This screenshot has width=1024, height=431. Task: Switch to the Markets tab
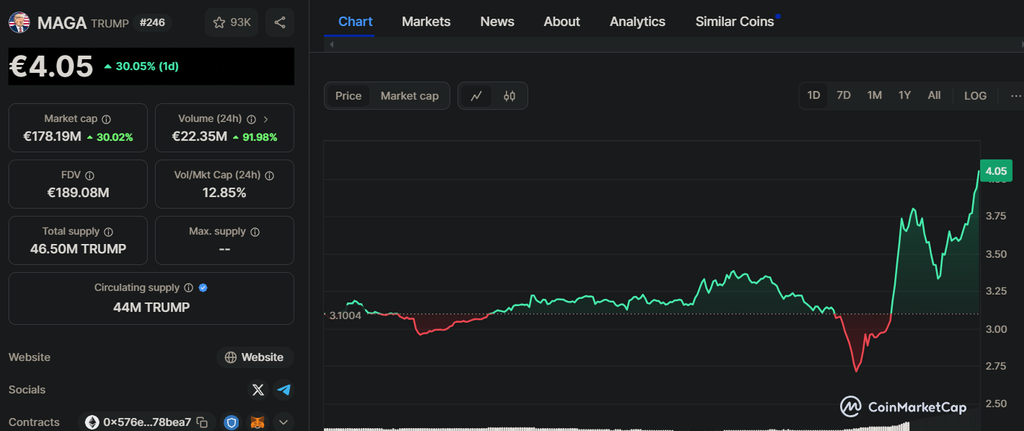pos(426,21)
